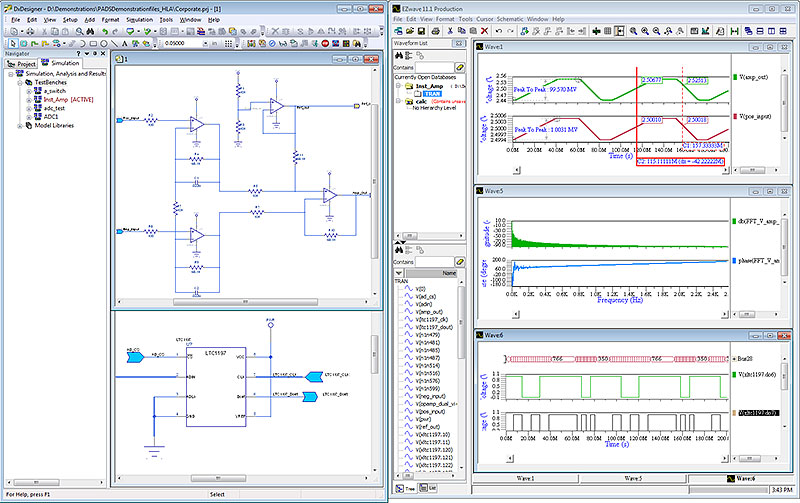Click the Print icon in EZwave toolbar

(433, 31)
